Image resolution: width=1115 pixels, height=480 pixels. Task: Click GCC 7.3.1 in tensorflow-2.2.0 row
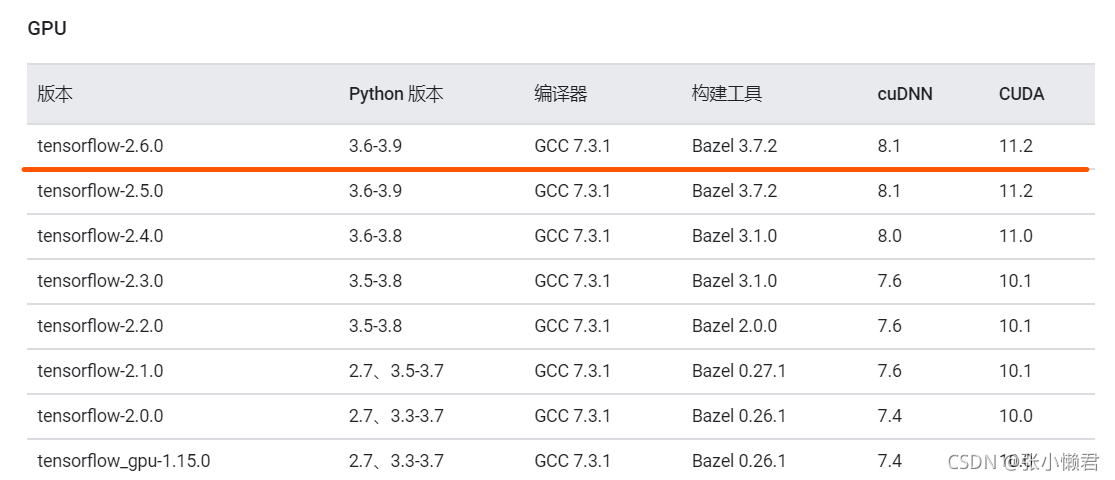point(572,326)
